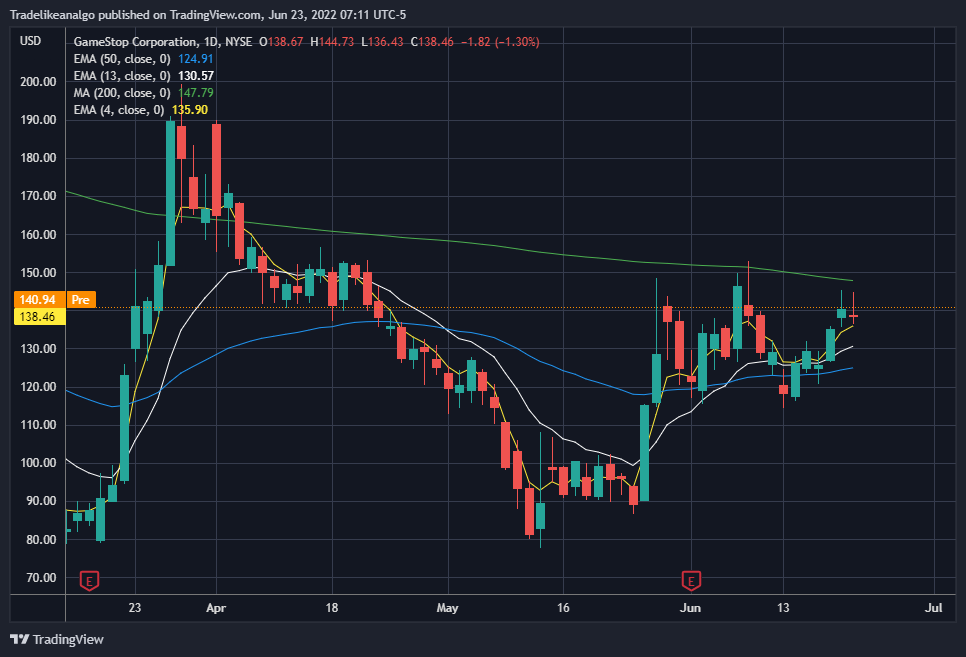Click the close price 138.46 in header
This screenshot has width=966, height=657.
(x=436, y=42)
